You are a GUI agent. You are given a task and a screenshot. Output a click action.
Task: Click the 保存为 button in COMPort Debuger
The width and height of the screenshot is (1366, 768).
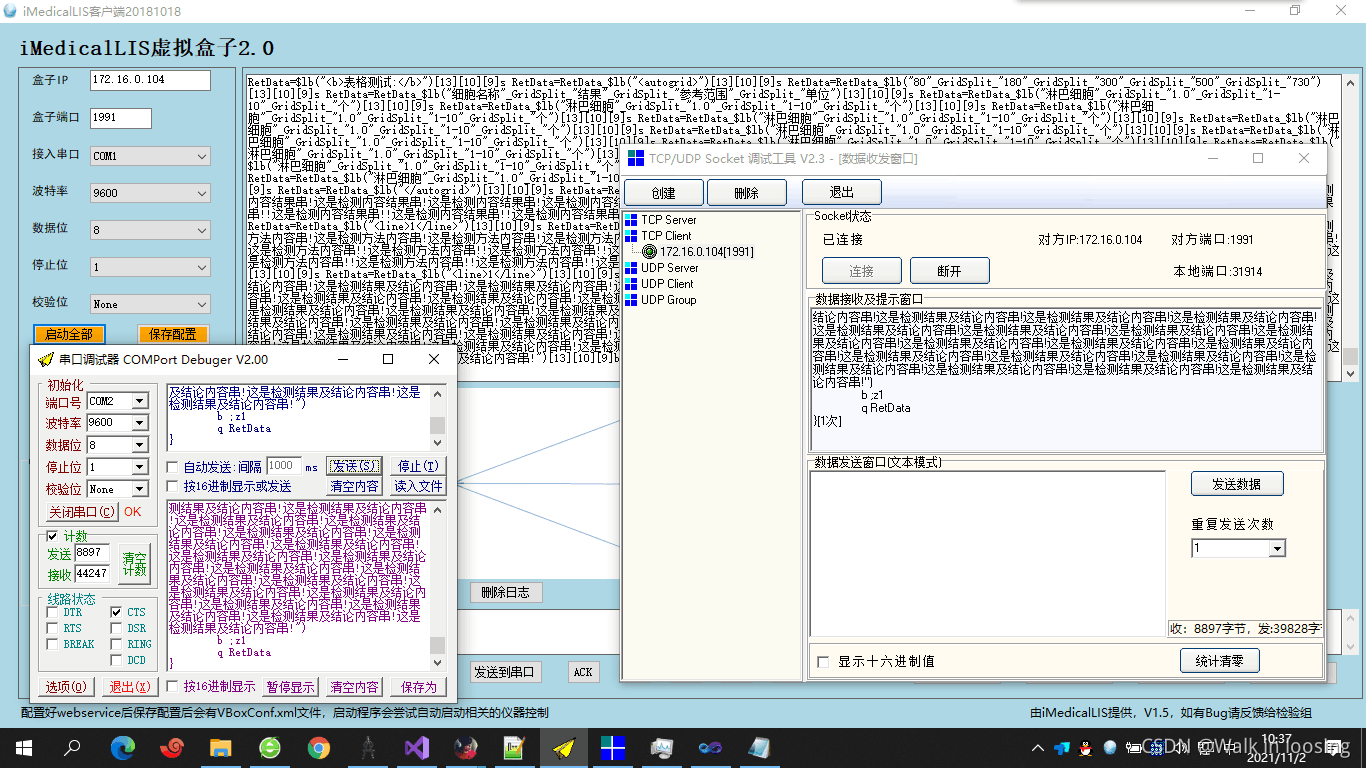tap(418, 687)
